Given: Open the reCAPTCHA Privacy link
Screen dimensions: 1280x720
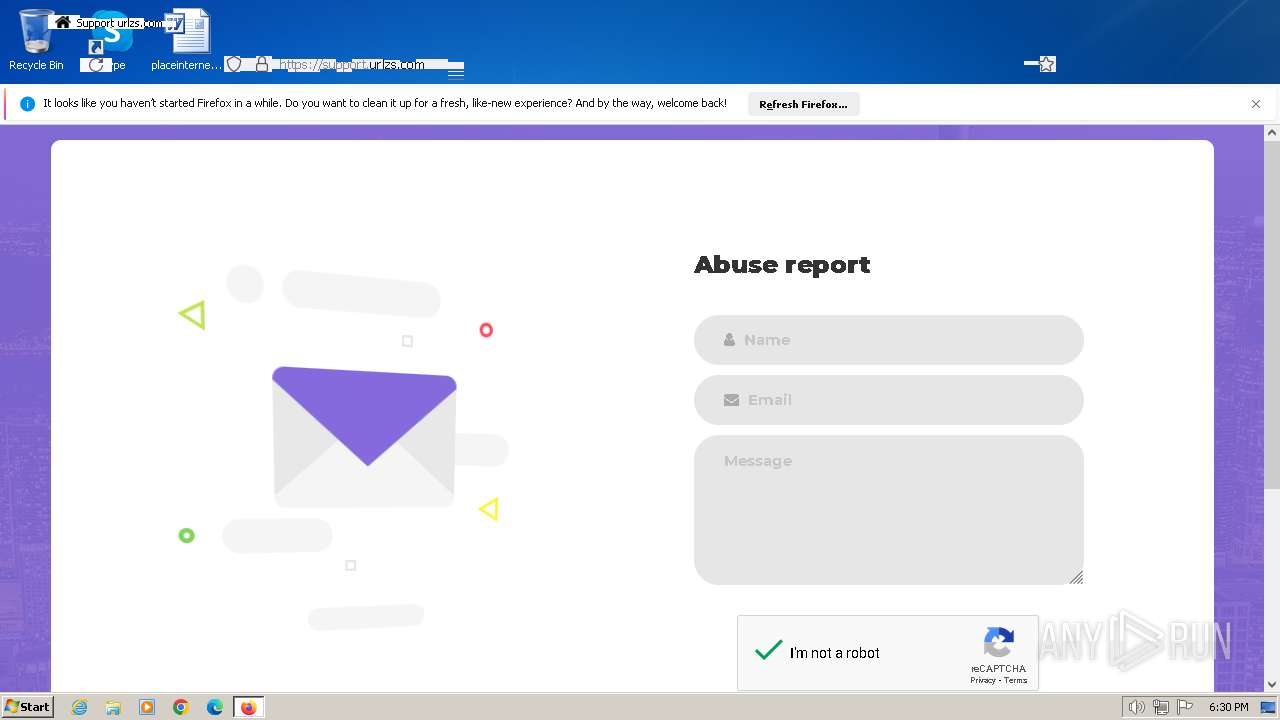Looking at the screenshot, I should coord(982,680).
